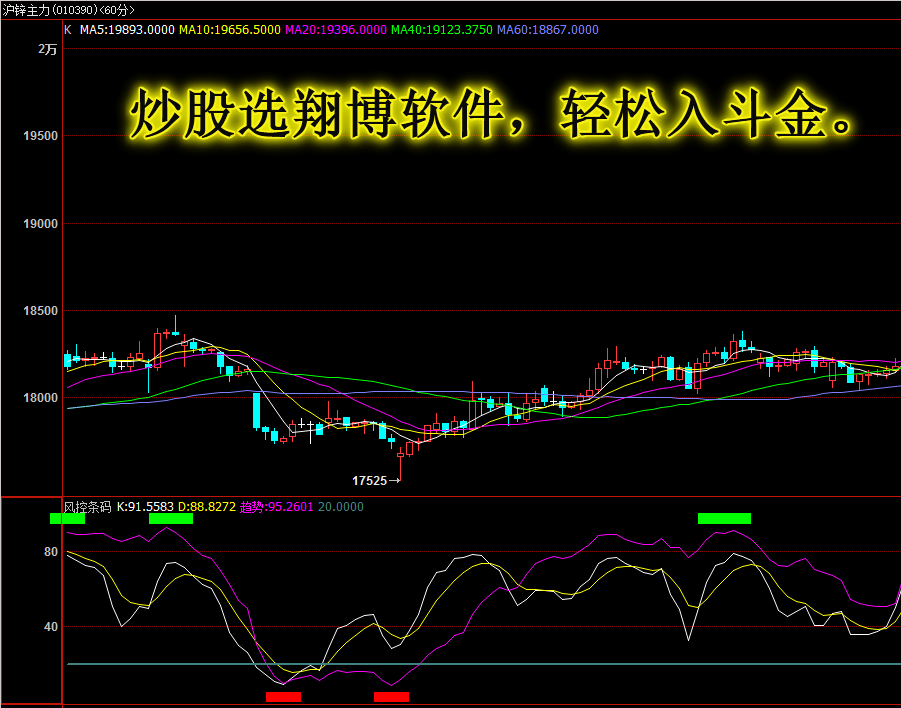Select the MA40:19123.3750 legend entry
901x708 pixels.
441,30
